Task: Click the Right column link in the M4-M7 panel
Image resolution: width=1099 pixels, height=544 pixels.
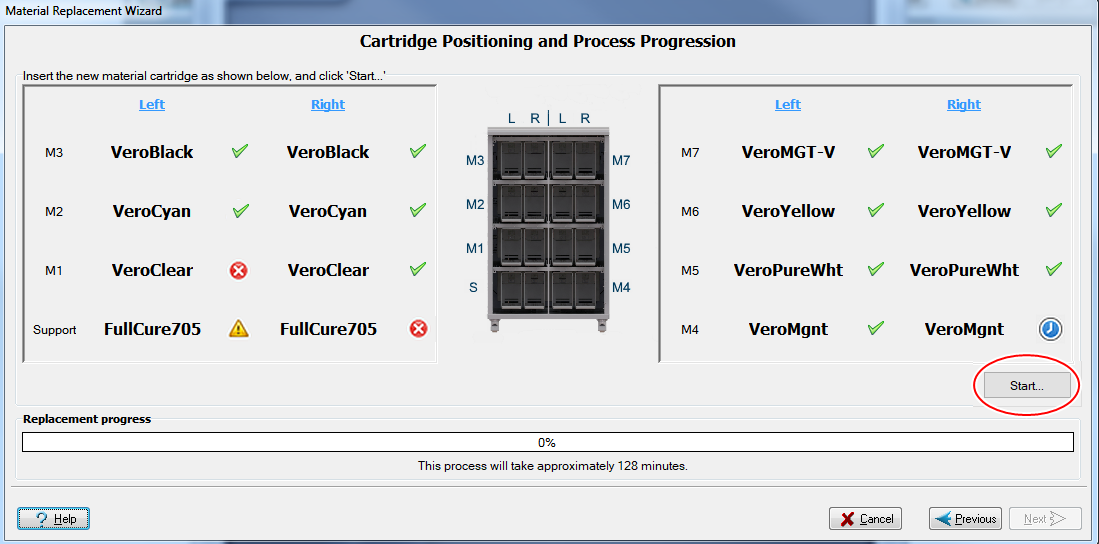Action: pyautogui.click(x=964, y=105)
